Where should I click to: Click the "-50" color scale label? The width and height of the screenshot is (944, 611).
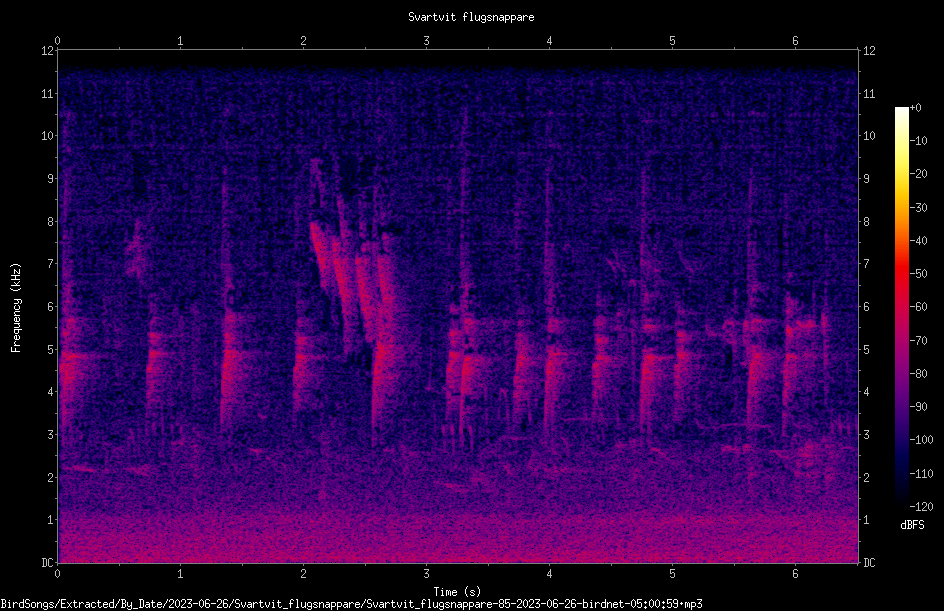pyautogui.click(x=919, y=274)
